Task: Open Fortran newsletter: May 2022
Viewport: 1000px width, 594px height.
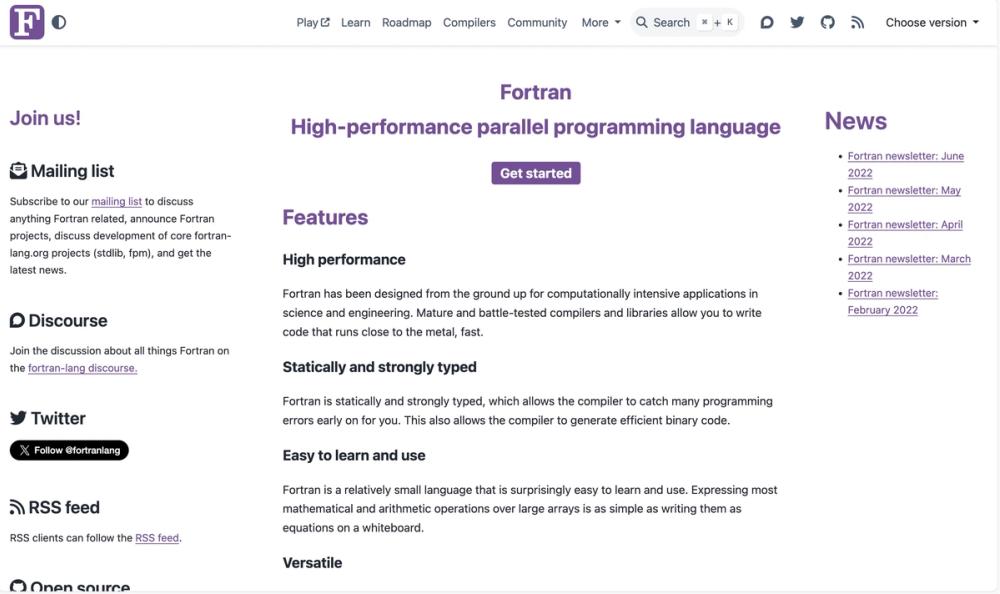Action: (x=904, y=198)
